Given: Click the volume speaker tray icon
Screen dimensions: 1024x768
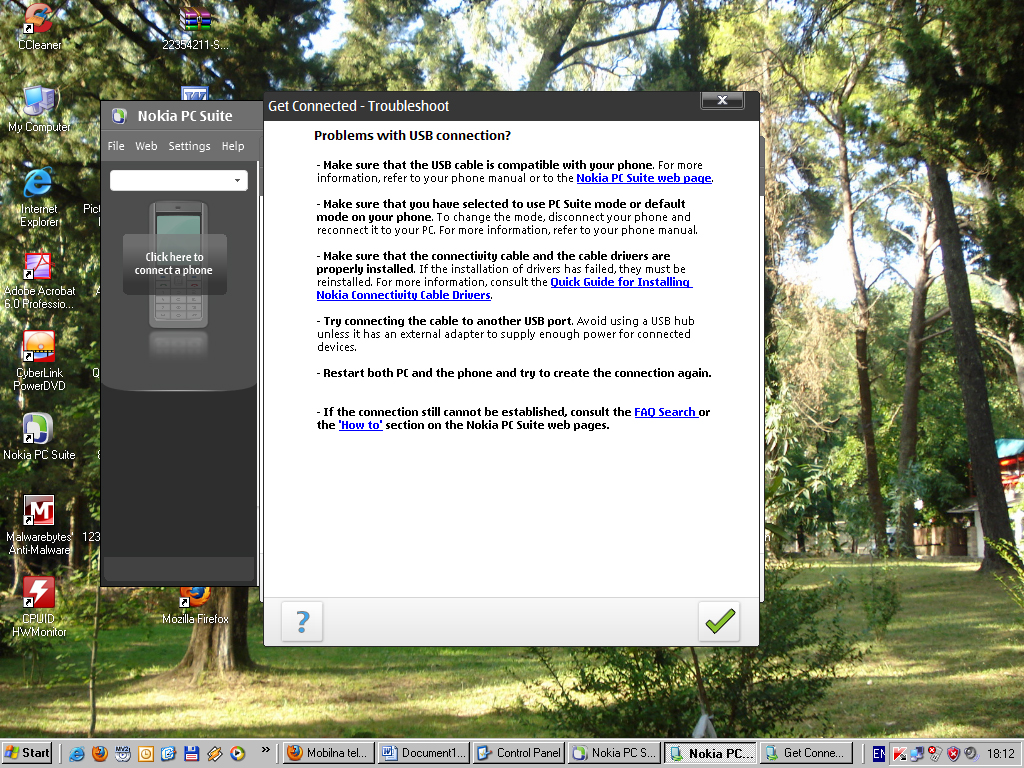Looking at the screenshot, I should click(x=971, y=754).
